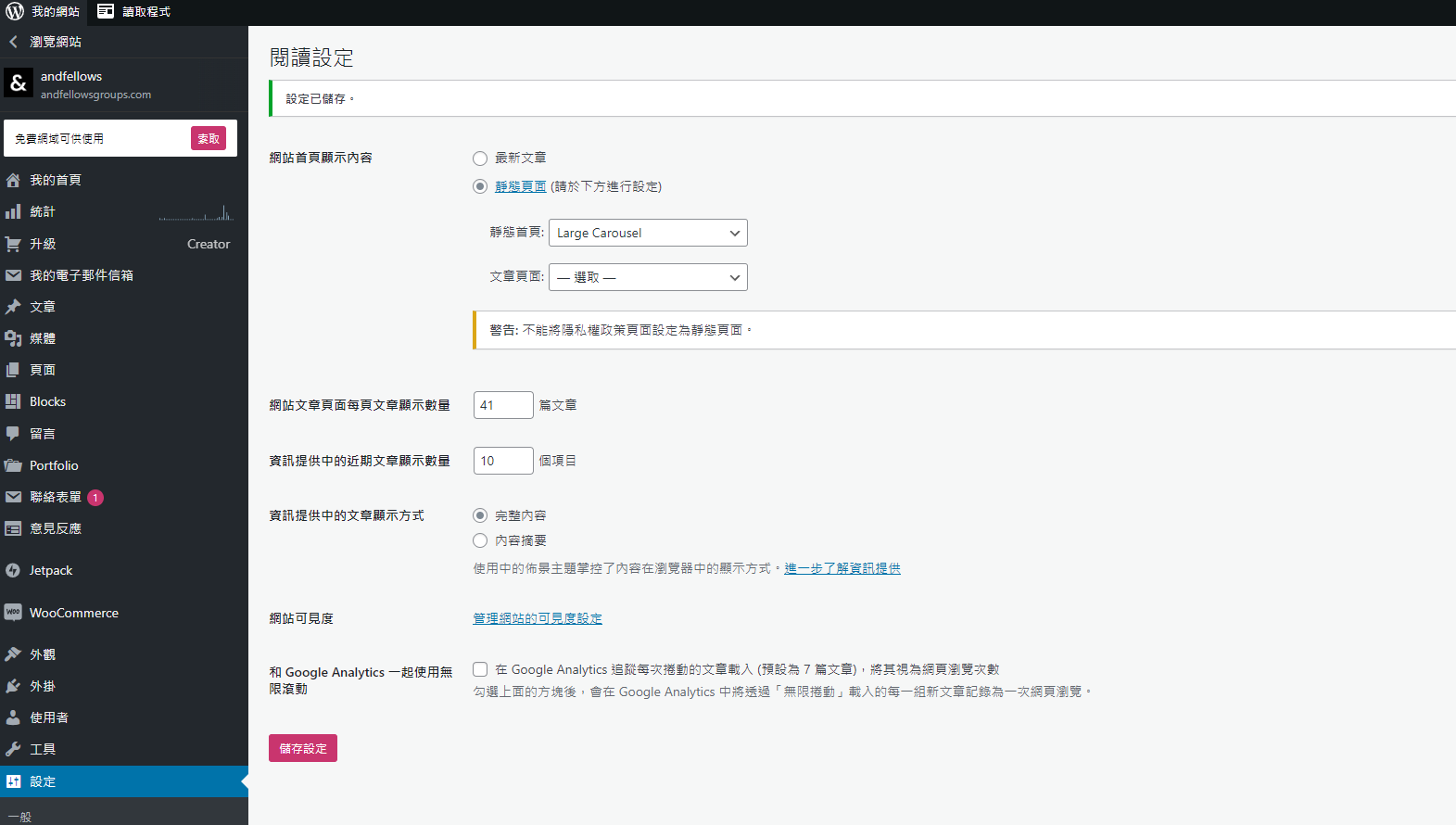Open the 工具 wrench icon

tap(13, 749)
